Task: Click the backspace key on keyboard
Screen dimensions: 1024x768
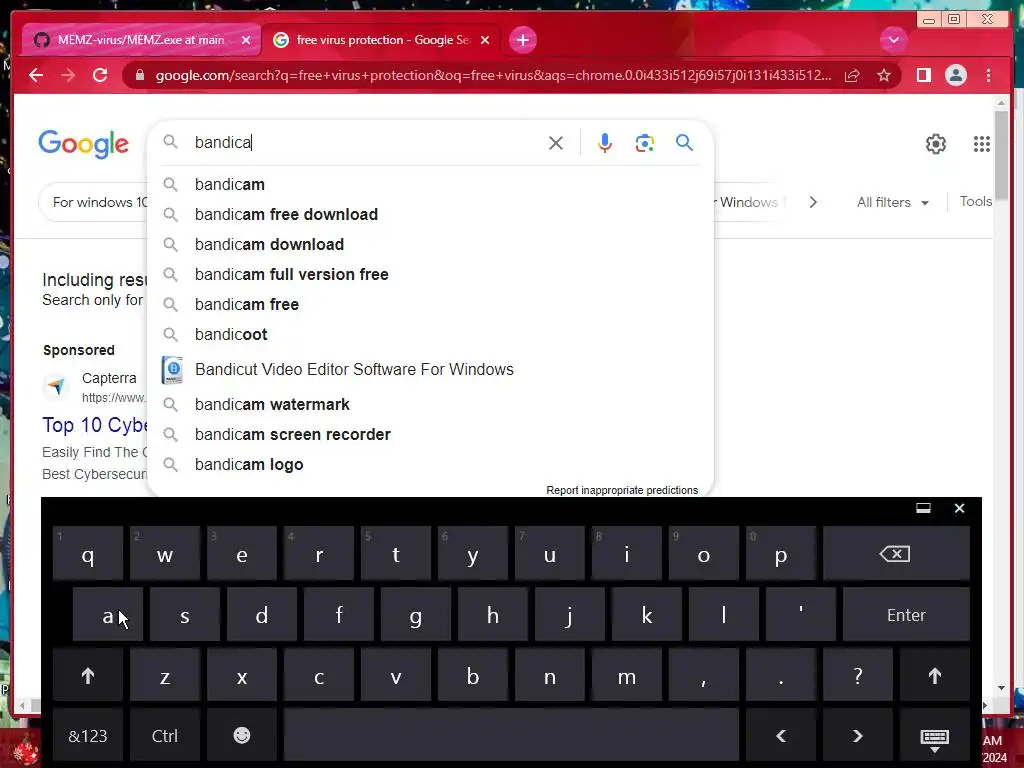Action: pos(895,554)
